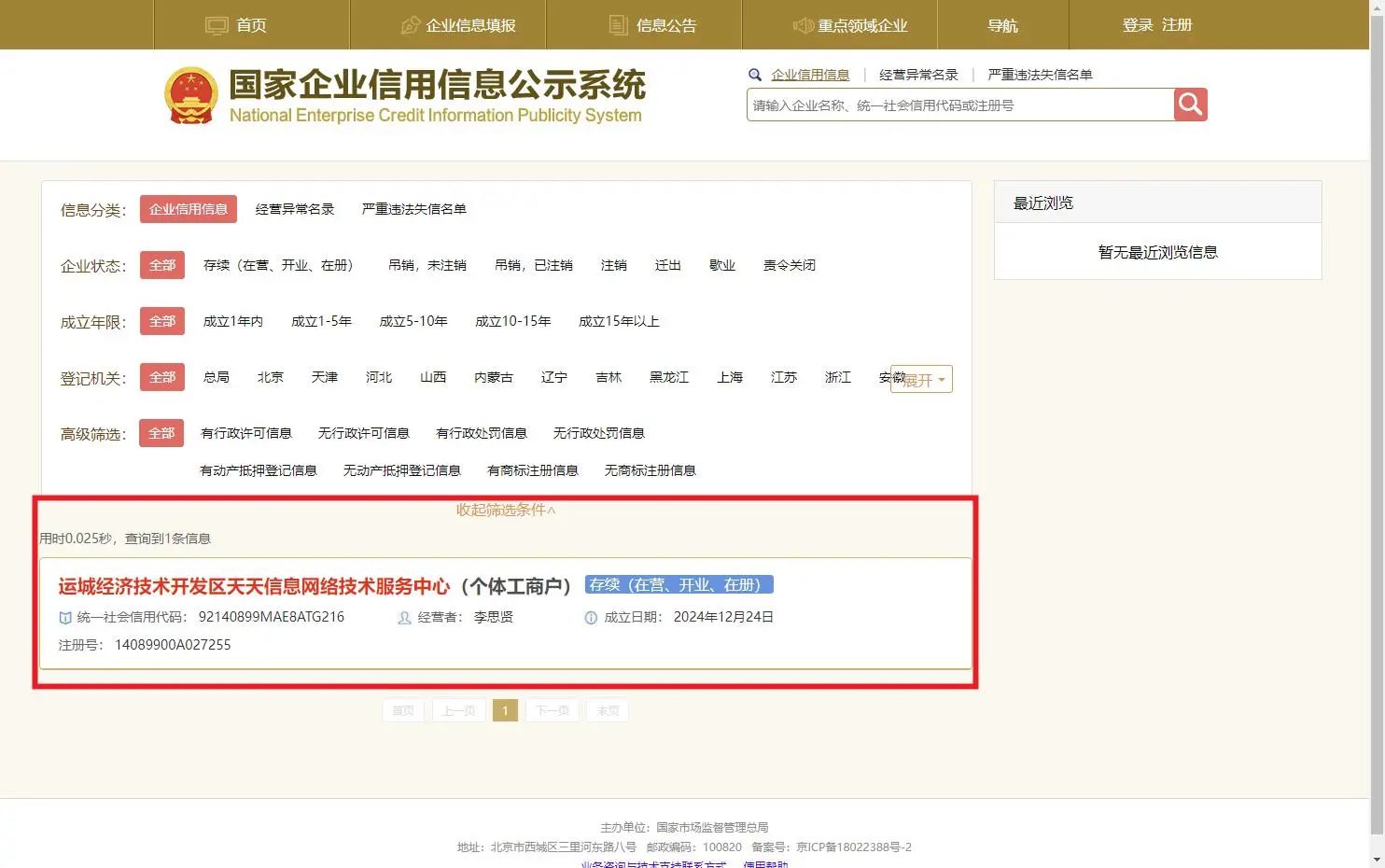Click the 存续 status badge on result
The image size is (1385, 868).
pyautogui.click(x=679, y=584)
